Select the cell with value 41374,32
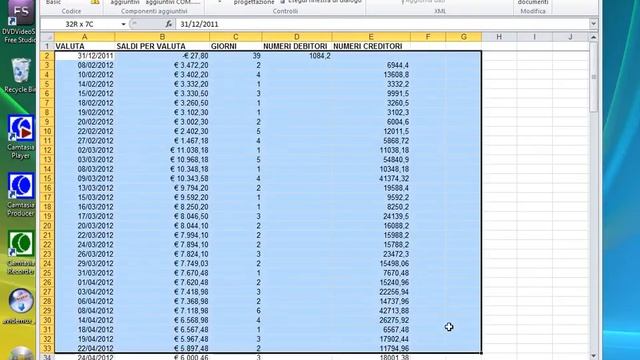 click(x=371, y=178)
